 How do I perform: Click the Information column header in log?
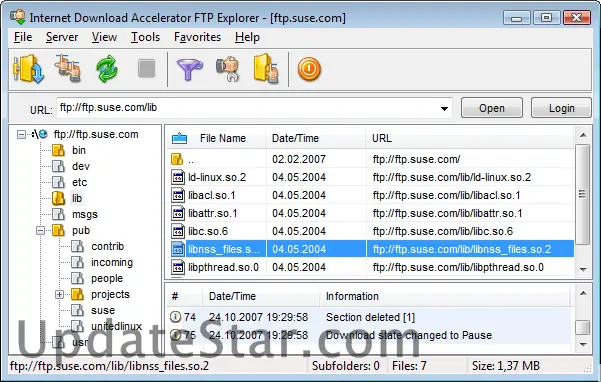[352, 296]
